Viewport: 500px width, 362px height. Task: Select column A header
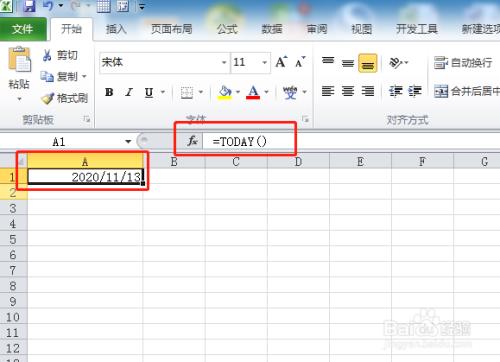pyautogui.click(x=85, y=162)
